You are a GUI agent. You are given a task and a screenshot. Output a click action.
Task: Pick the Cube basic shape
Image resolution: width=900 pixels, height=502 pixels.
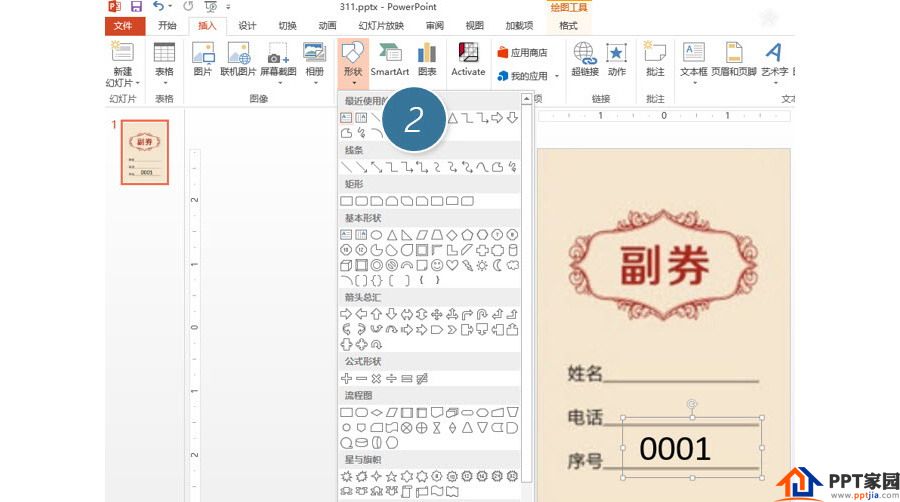click(346, 266)
